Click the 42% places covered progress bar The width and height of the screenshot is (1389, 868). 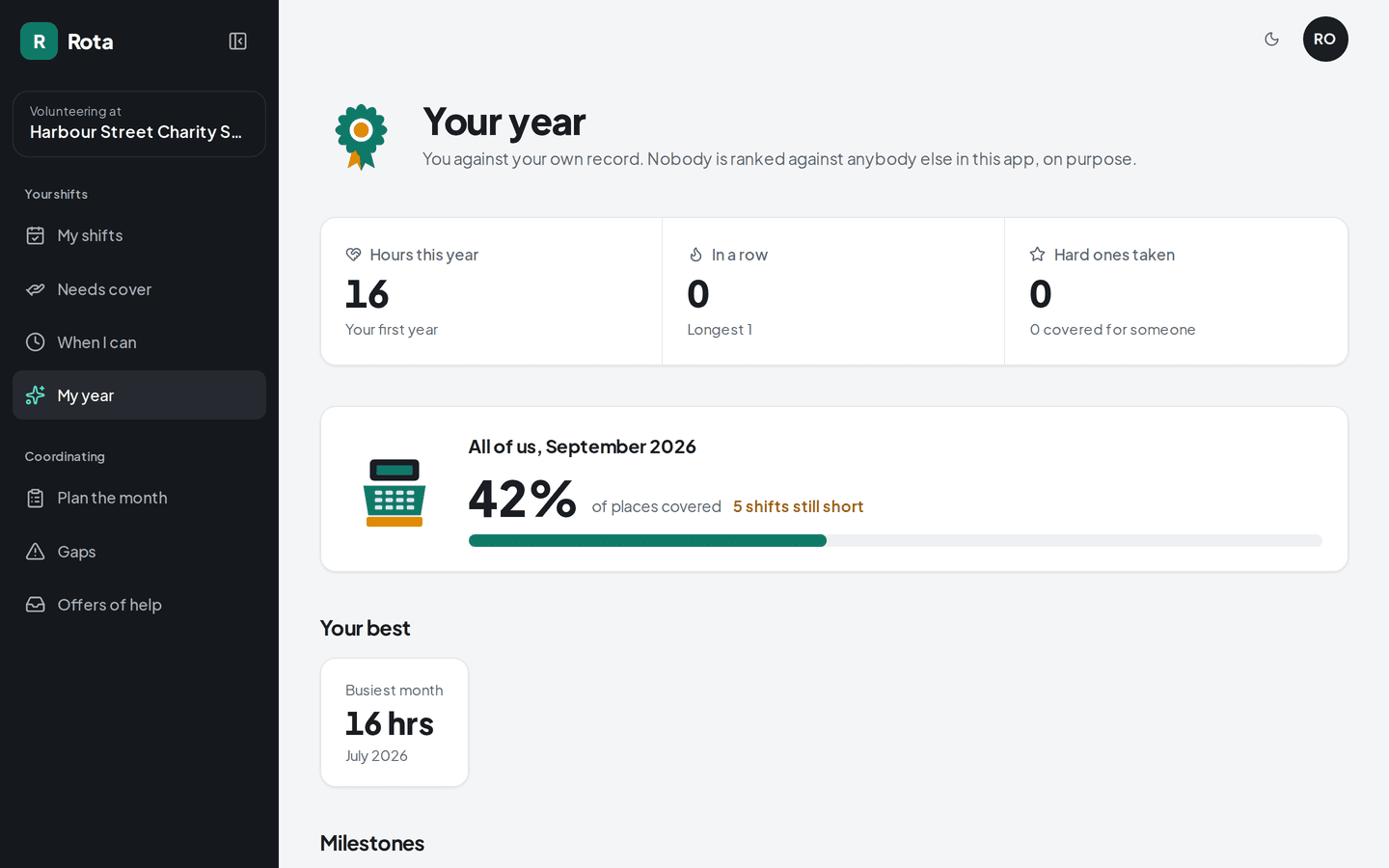coord(895,541)
